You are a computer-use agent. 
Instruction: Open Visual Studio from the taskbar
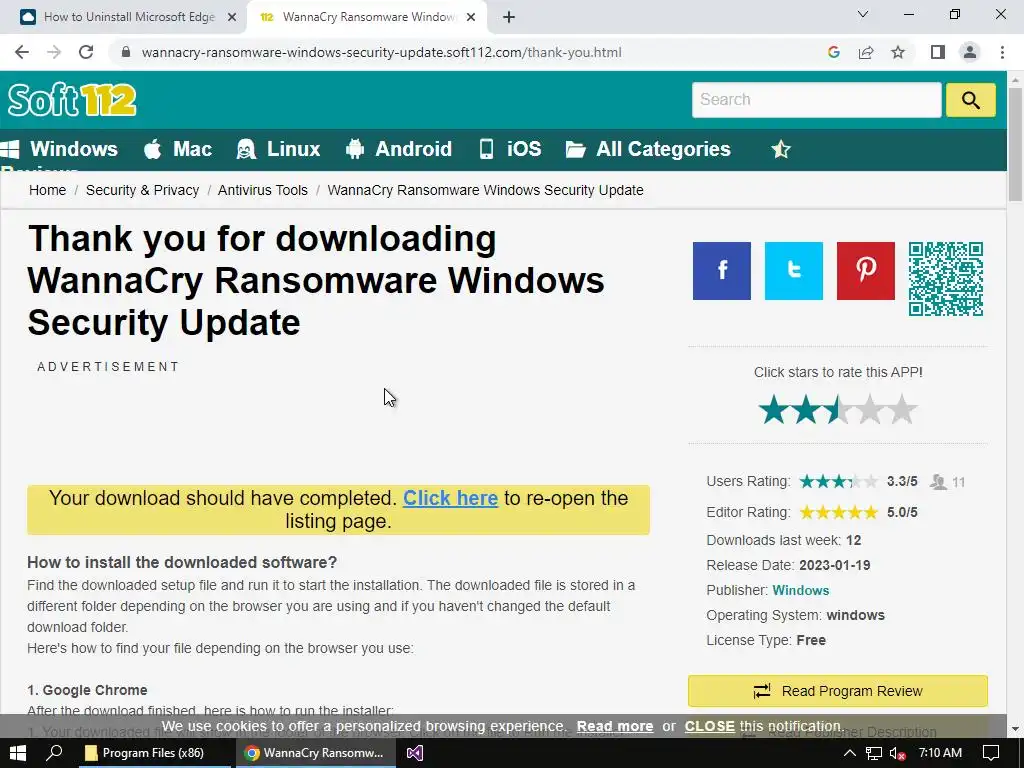point(415,753)
